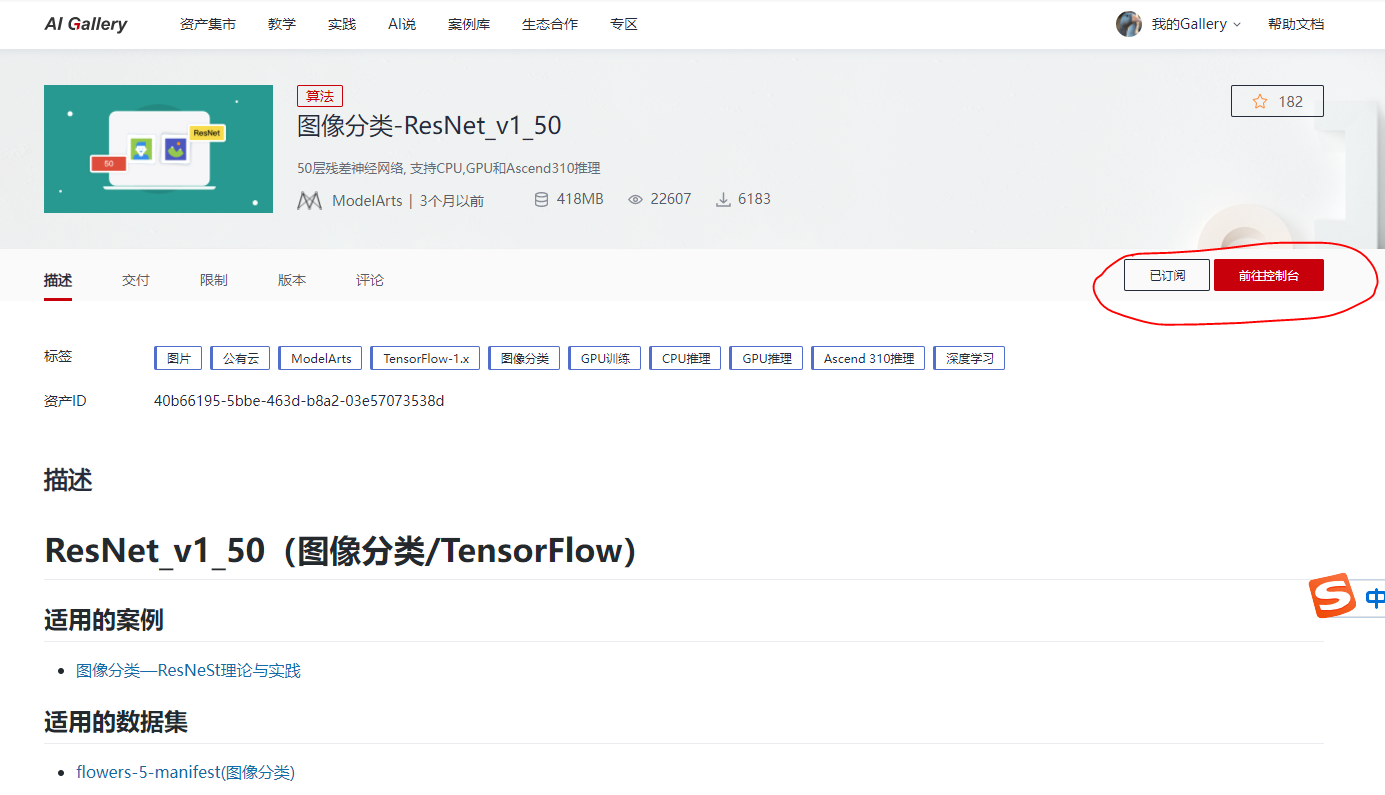Click the CPU推理 tag

685,358
